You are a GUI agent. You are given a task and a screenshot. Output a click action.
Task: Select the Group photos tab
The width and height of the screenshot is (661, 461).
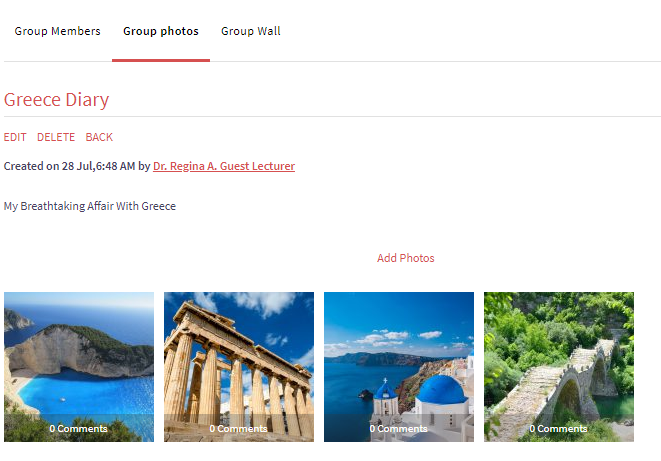point(161,31)
